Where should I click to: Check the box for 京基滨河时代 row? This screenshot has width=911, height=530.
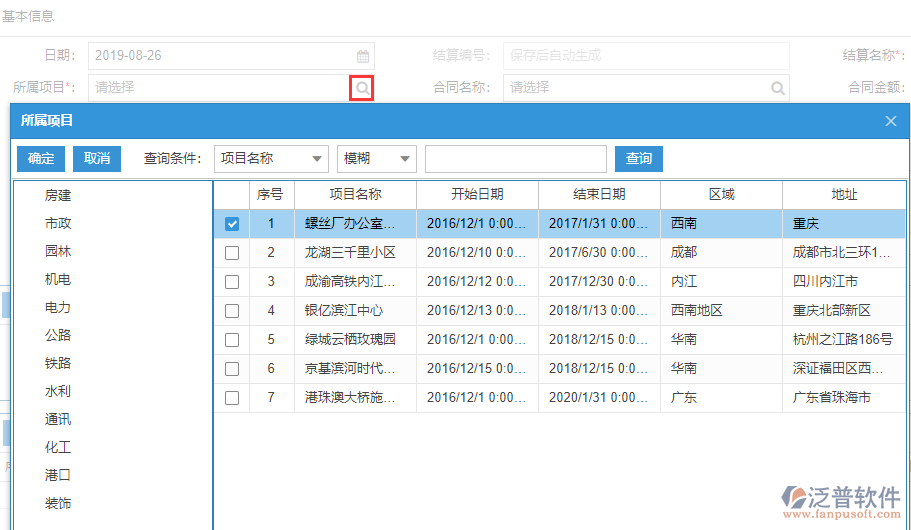click(x=232, y=369)
